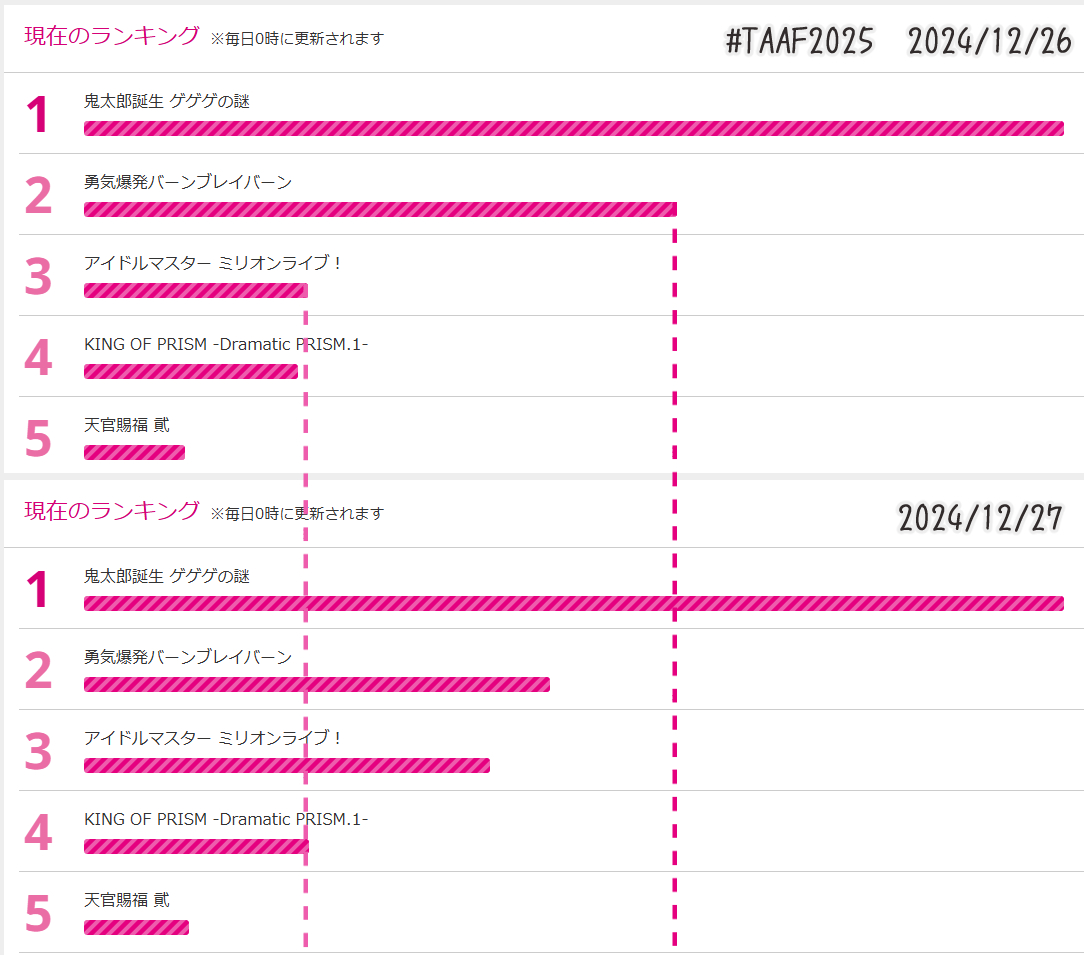Click the rank 2 number in the 12/26 ranking
Screen dimensions: 1084x955
pyautogui.click(x=38, y=195)
